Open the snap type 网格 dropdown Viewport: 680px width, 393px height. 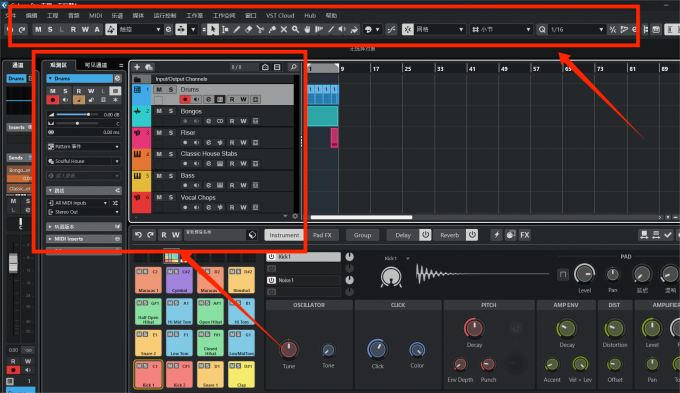(439, 29)
